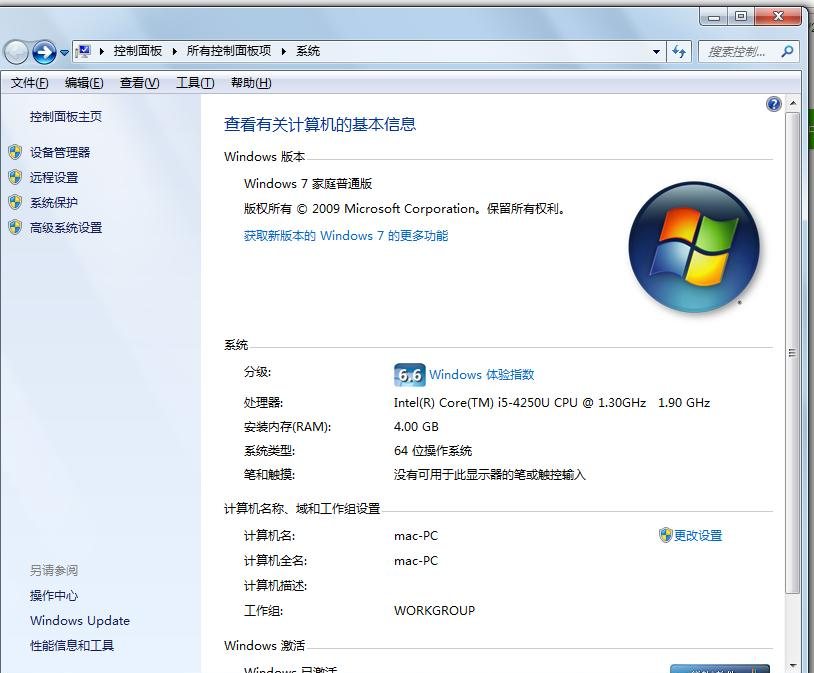Click the back navigation arrow
Viewport: 814px width, 673px height.
16,51
